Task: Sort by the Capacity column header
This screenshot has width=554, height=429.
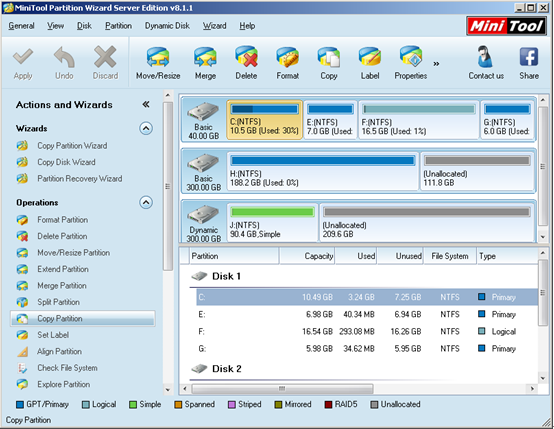Action: click(x=307, y=256)
